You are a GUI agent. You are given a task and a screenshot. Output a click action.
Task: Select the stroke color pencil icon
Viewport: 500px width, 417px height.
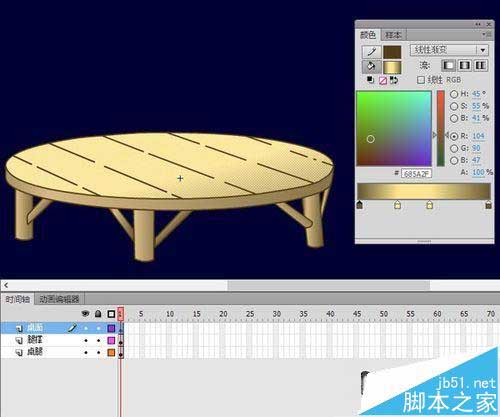[x=371, y=52]
